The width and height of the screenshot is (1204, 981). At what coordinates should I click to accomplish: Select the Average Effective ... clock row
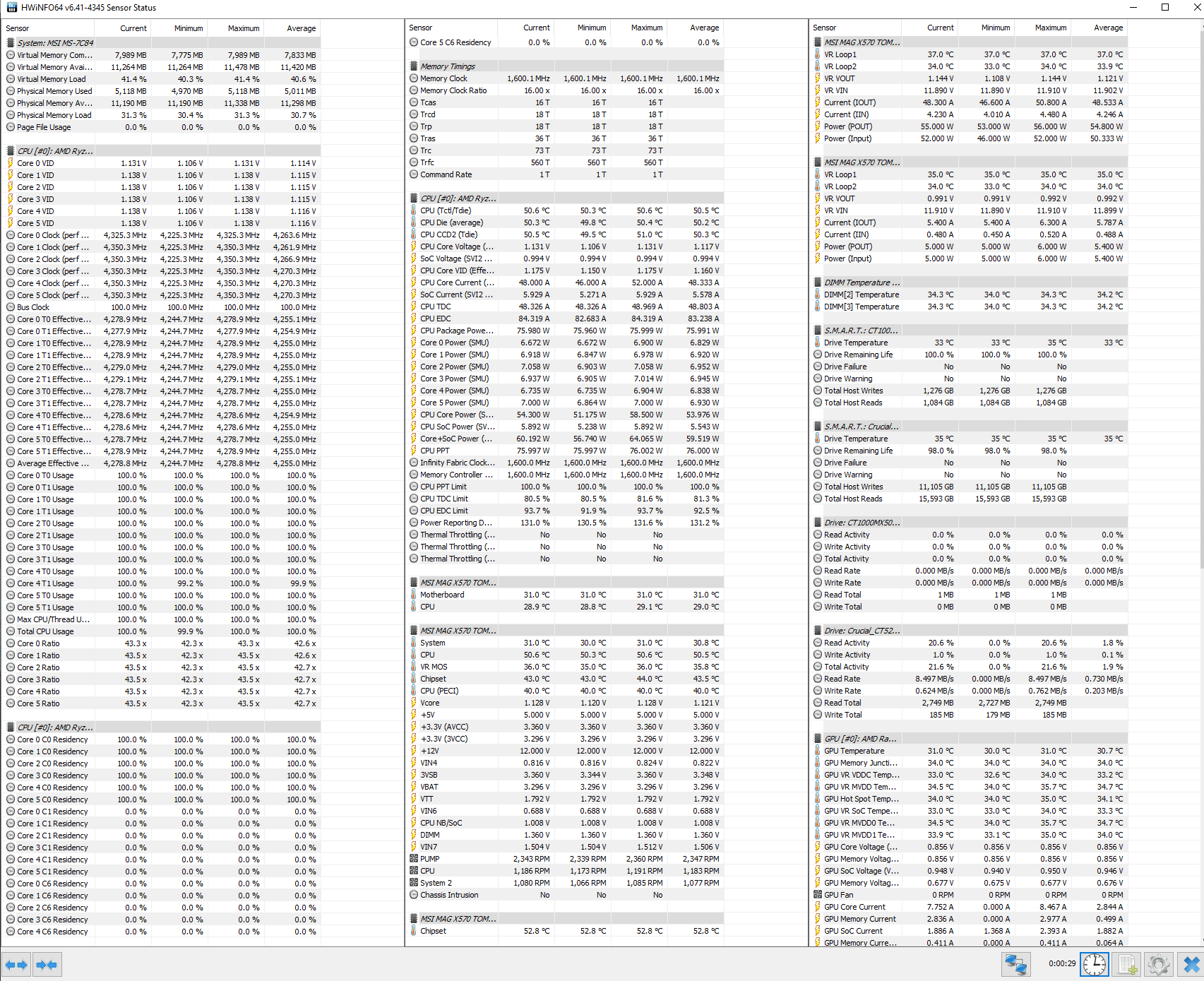(162, 463)
